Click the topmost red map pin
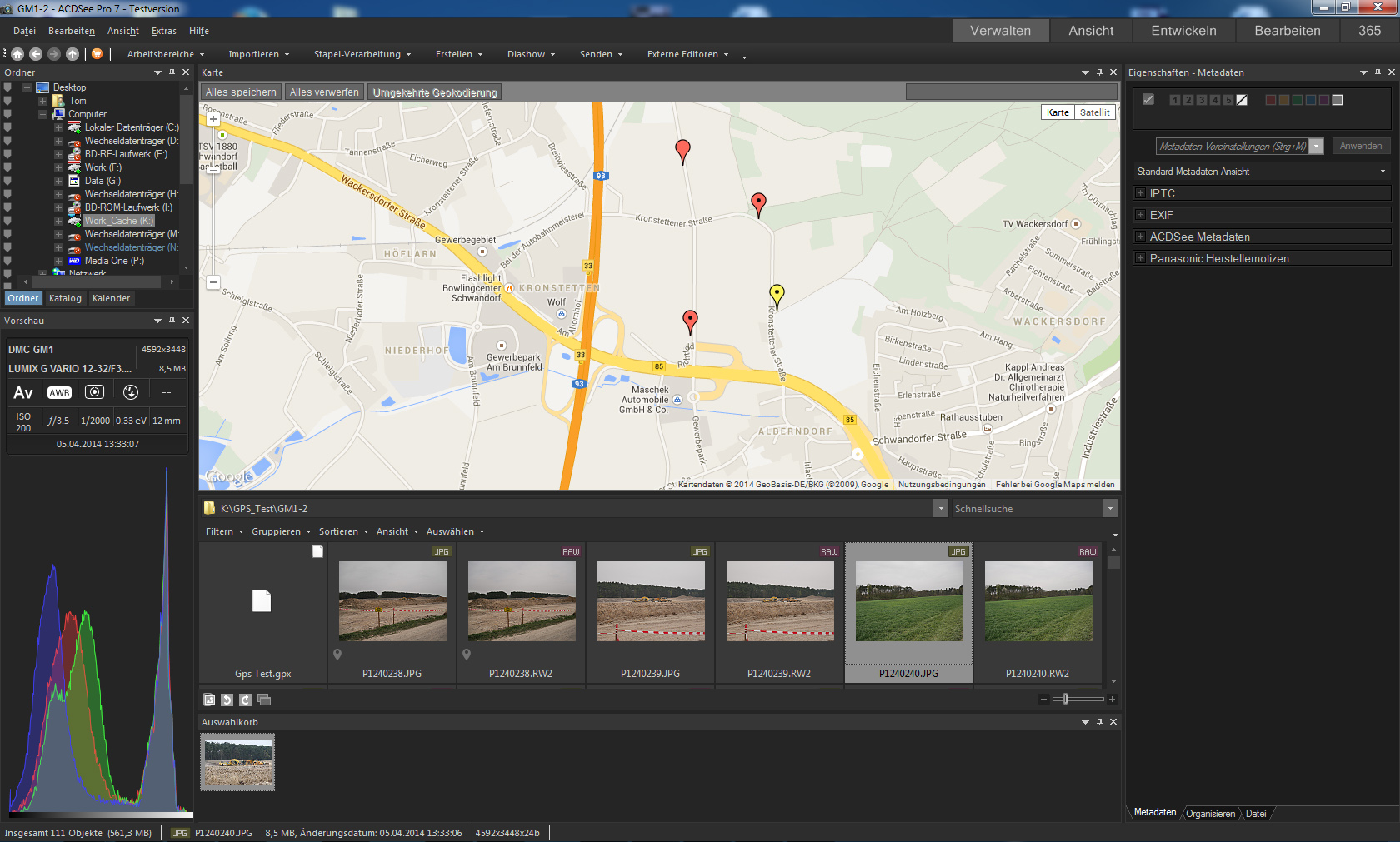This screenshot has height=842, width=1400. tap(682, 151)
